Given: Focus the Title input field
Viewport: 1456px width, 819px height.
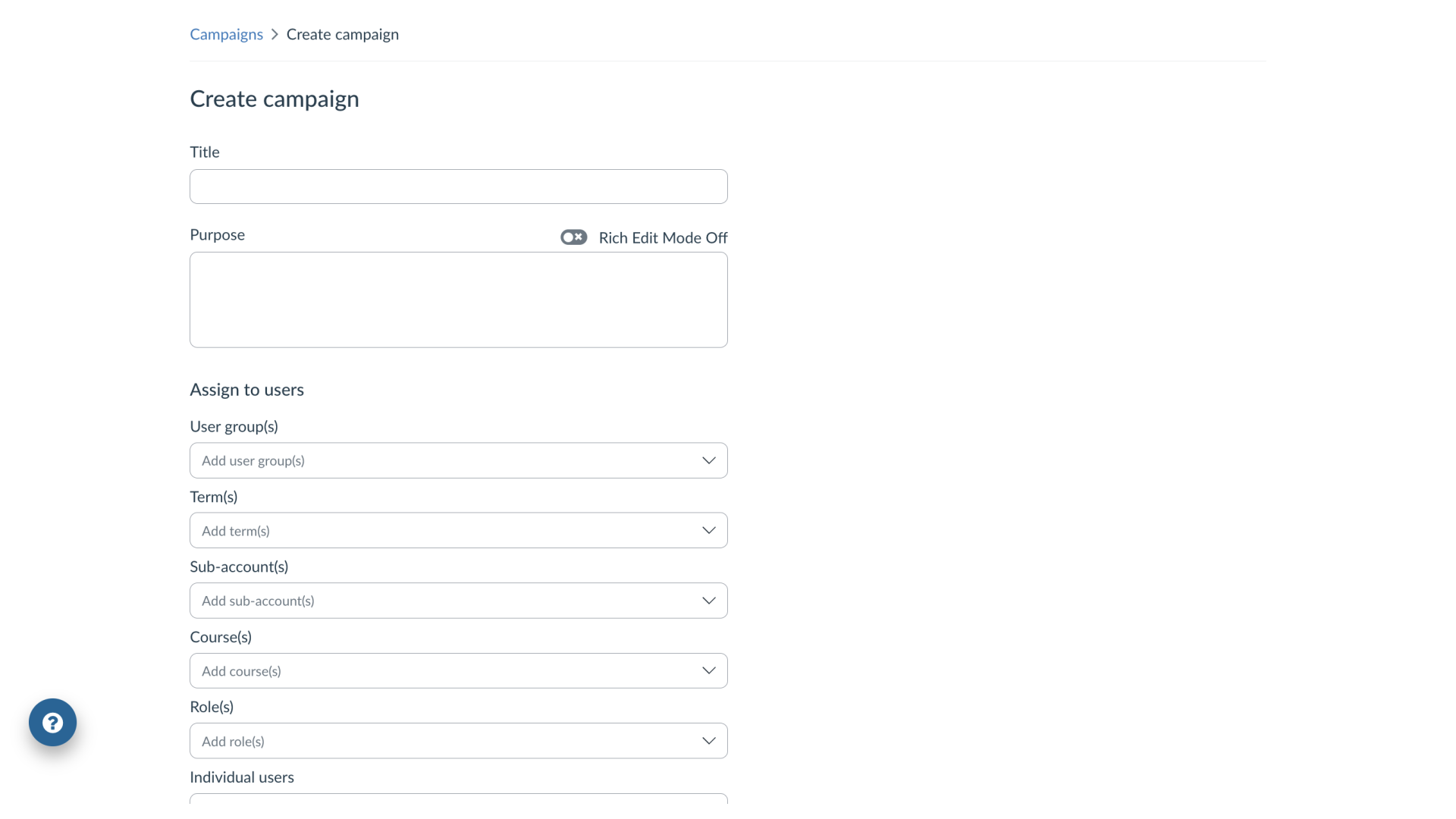Looking at the screenshot, I should (459, 187).
